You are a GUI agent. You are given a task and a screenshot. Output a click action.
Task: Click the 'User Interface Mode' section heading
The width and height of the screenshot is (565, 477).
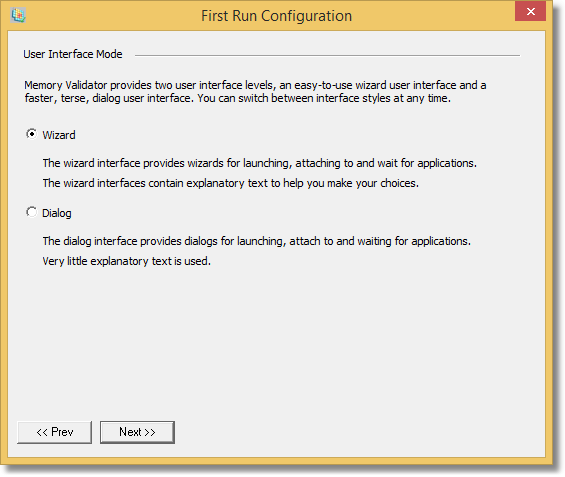(x=73, y=54)
